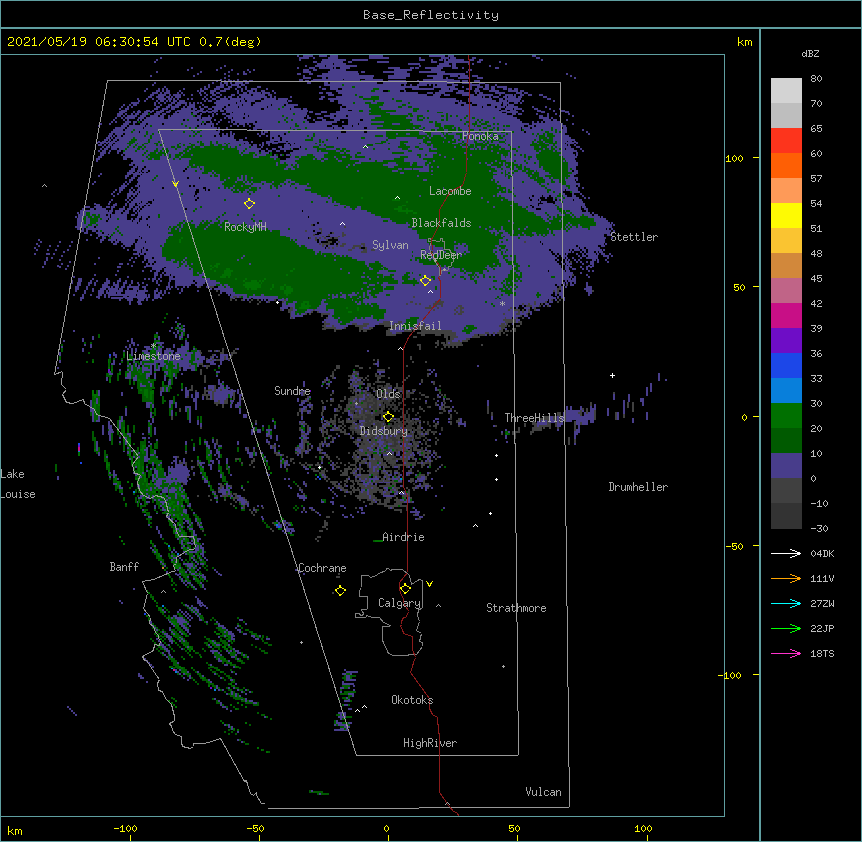Click the -30 value on dBZ scale

click(819, 529)
